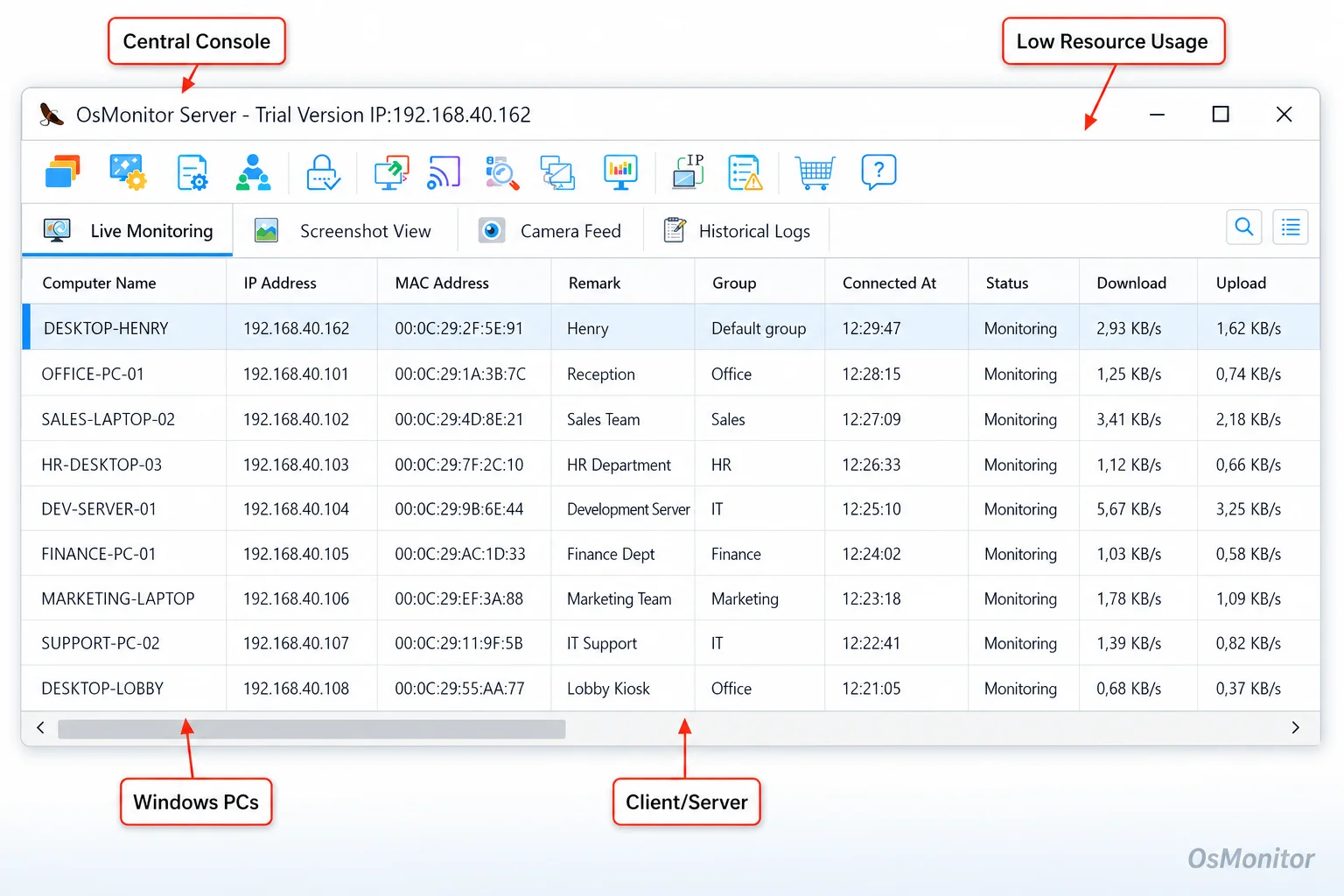Open the user group management icon
This screenshot has height=896, width=1344.
[253, 172]
